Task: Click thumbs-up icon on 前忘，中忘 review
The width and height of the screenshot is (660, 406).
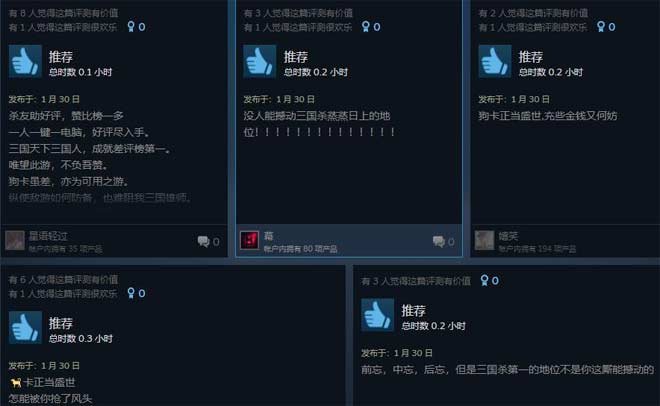Action: (x=378, y=315)
